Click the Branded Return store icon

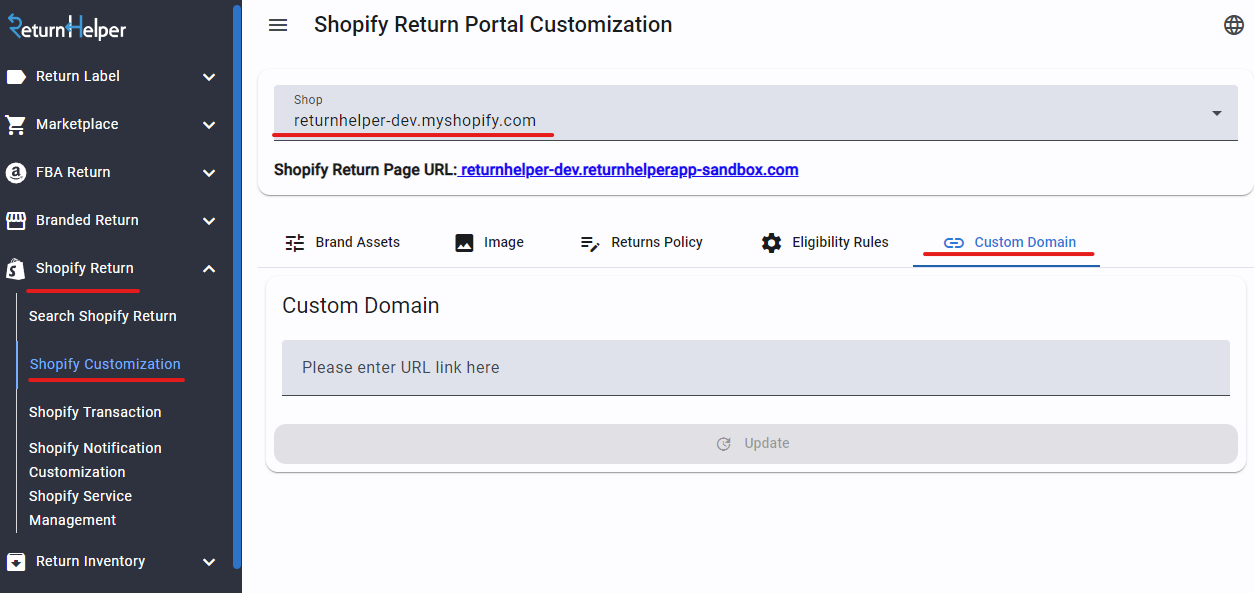(x=16, y=221)
